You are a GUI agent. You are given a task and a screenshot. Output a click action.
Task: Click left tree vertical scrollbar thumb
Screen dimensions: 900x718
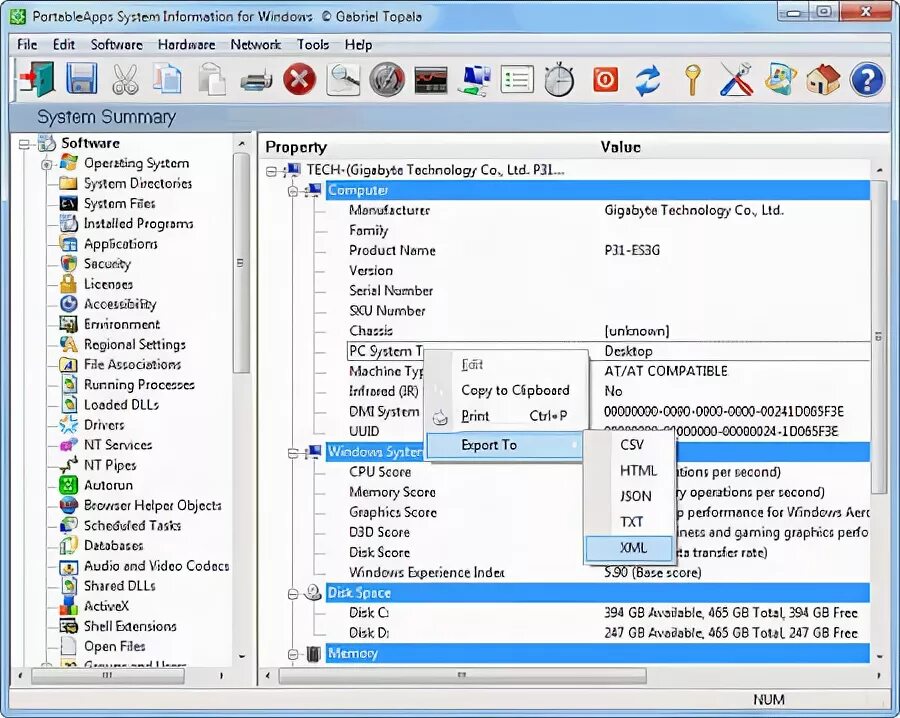pyautogui.click(x=242, y=263)
